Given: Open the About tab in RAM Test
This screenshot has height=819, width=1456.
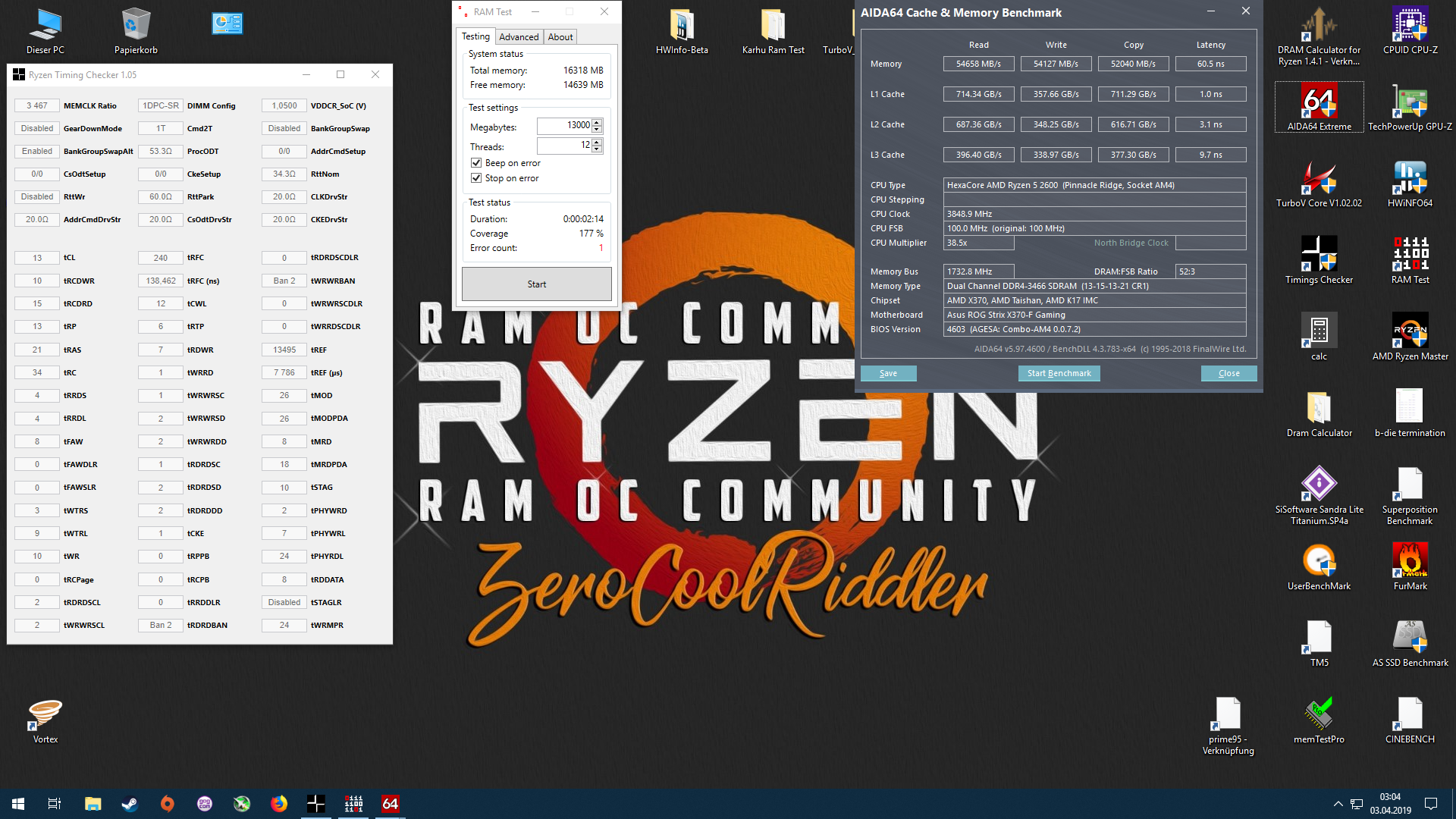Looking at the screenshot, I should 560,36.
